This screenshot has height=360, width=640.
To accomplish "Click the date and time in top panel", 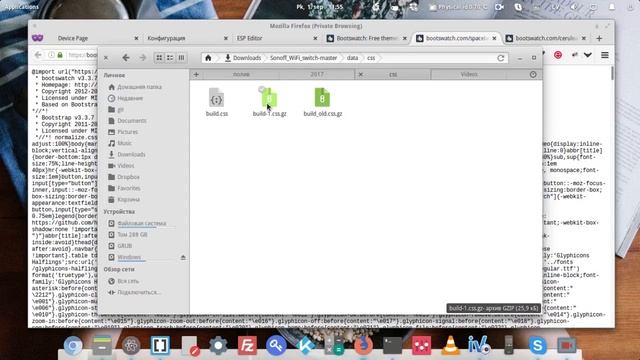I will pyautogui.click(x=320, y=7).
